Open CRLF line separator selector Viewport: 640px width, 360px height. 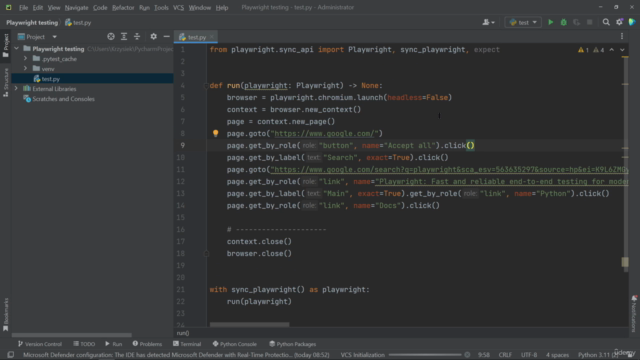[x=505, y=355]
